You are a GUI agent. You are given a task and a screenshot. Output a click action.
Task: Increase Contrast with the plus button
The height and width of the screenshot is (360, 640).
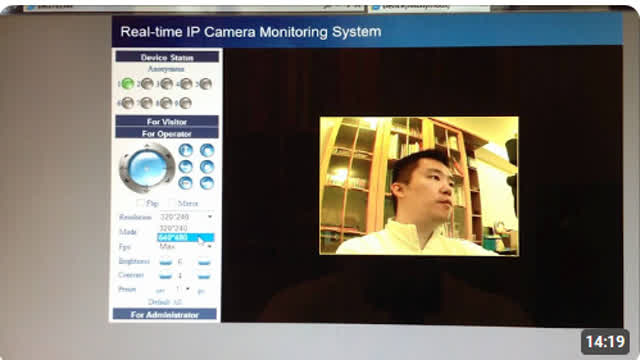click(204, 276)
